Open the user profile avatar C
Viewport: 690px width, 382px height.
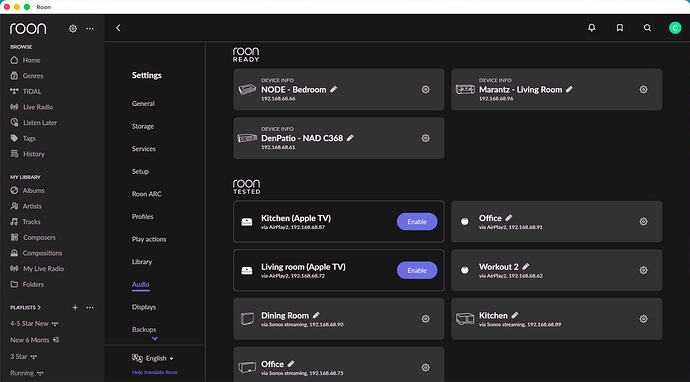[675, 28]
